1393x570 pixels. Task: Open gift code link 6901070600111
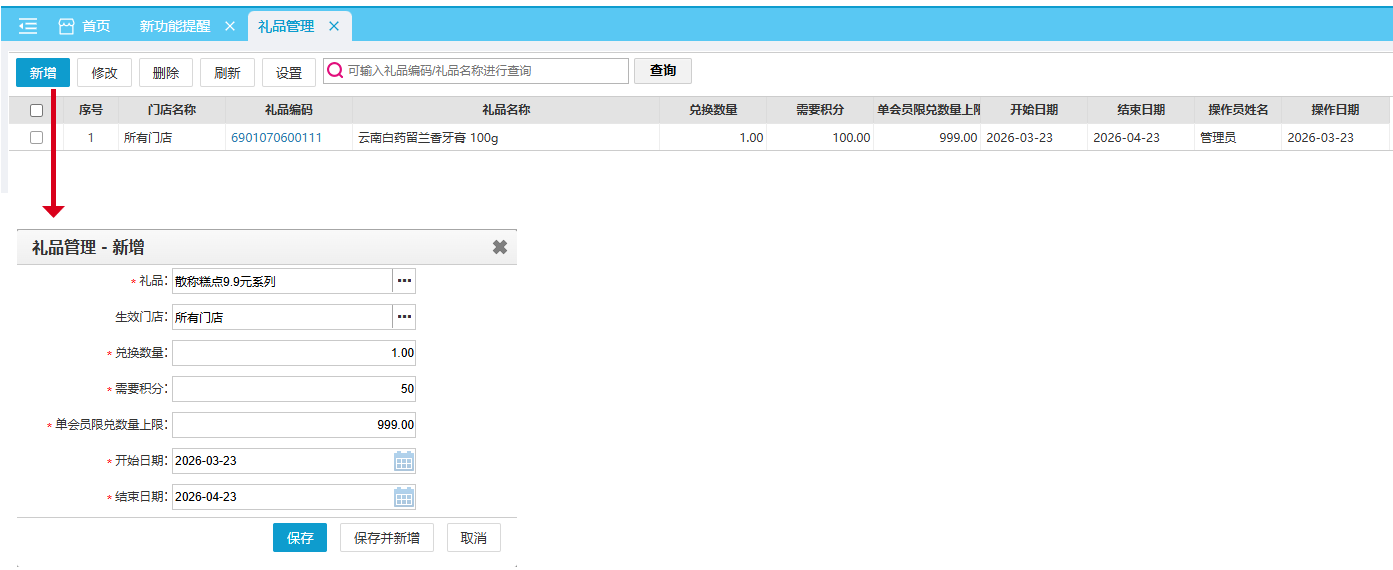(x=276, y=138)
